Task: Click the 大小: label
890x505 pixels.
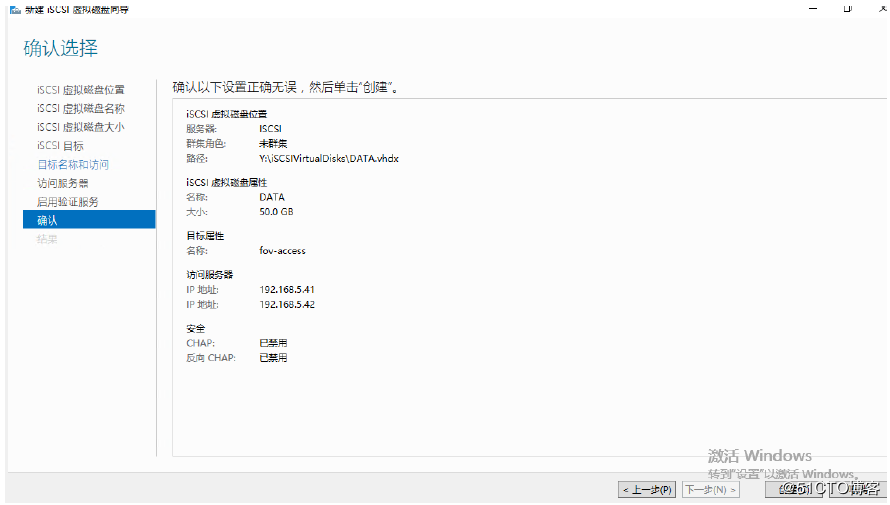Action: (196, 212)
